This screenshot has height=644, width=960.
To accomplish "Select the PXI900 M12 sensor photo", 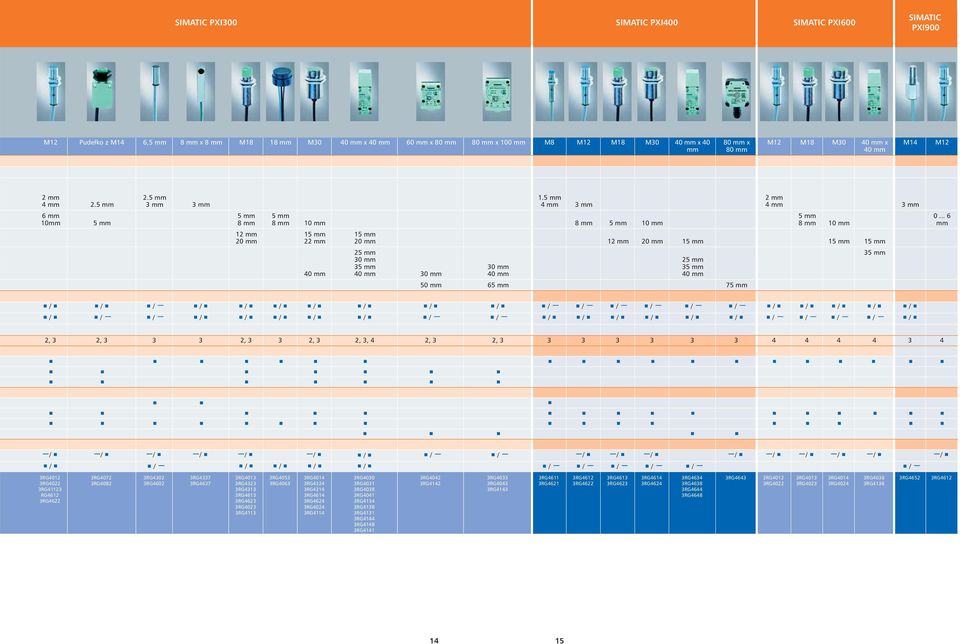I will click(x=942, y=91).
